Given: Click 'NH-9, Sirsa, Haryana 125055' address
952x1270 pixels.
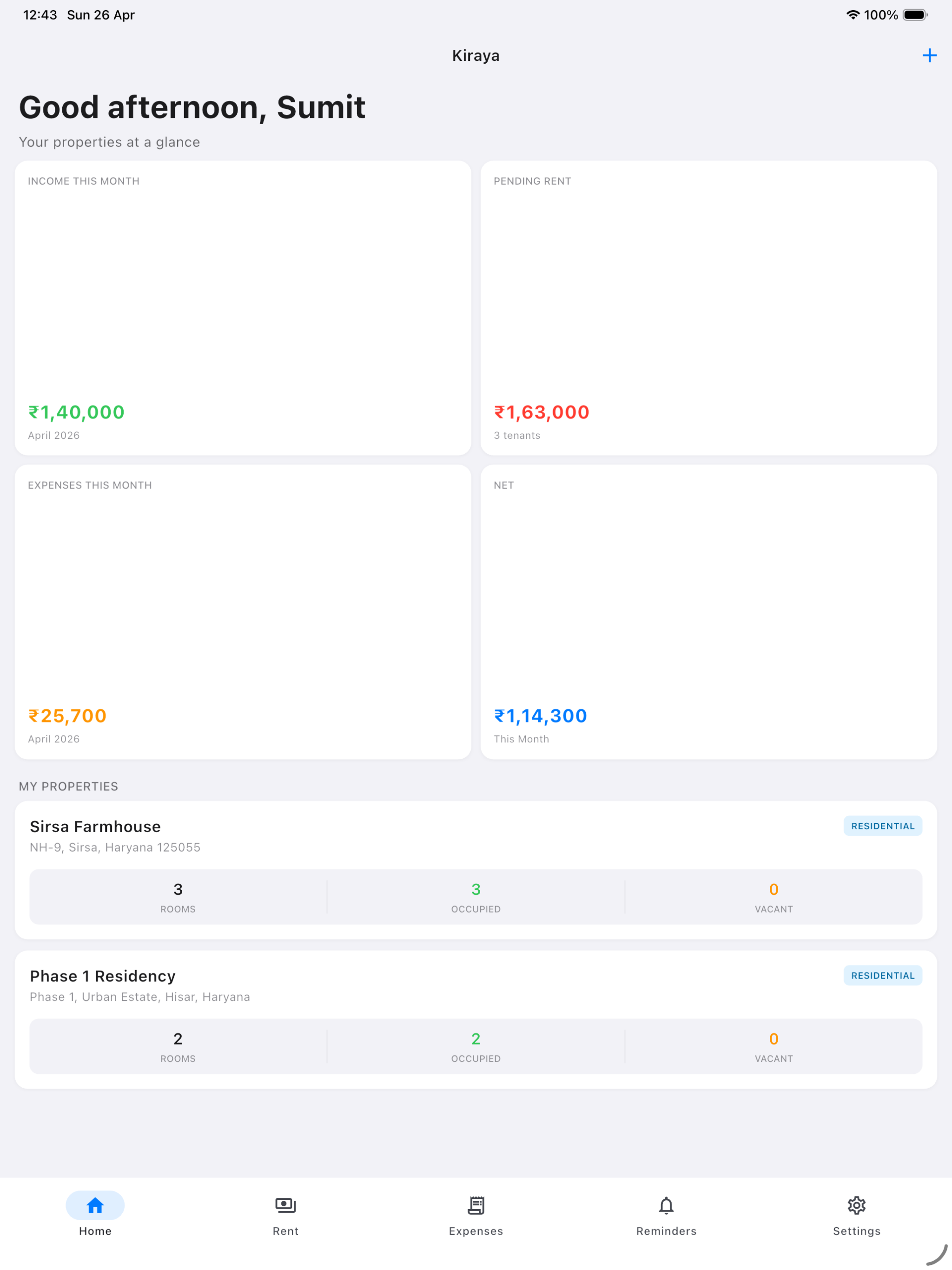Looking at the screenshot, I should (x=115, y=847).
